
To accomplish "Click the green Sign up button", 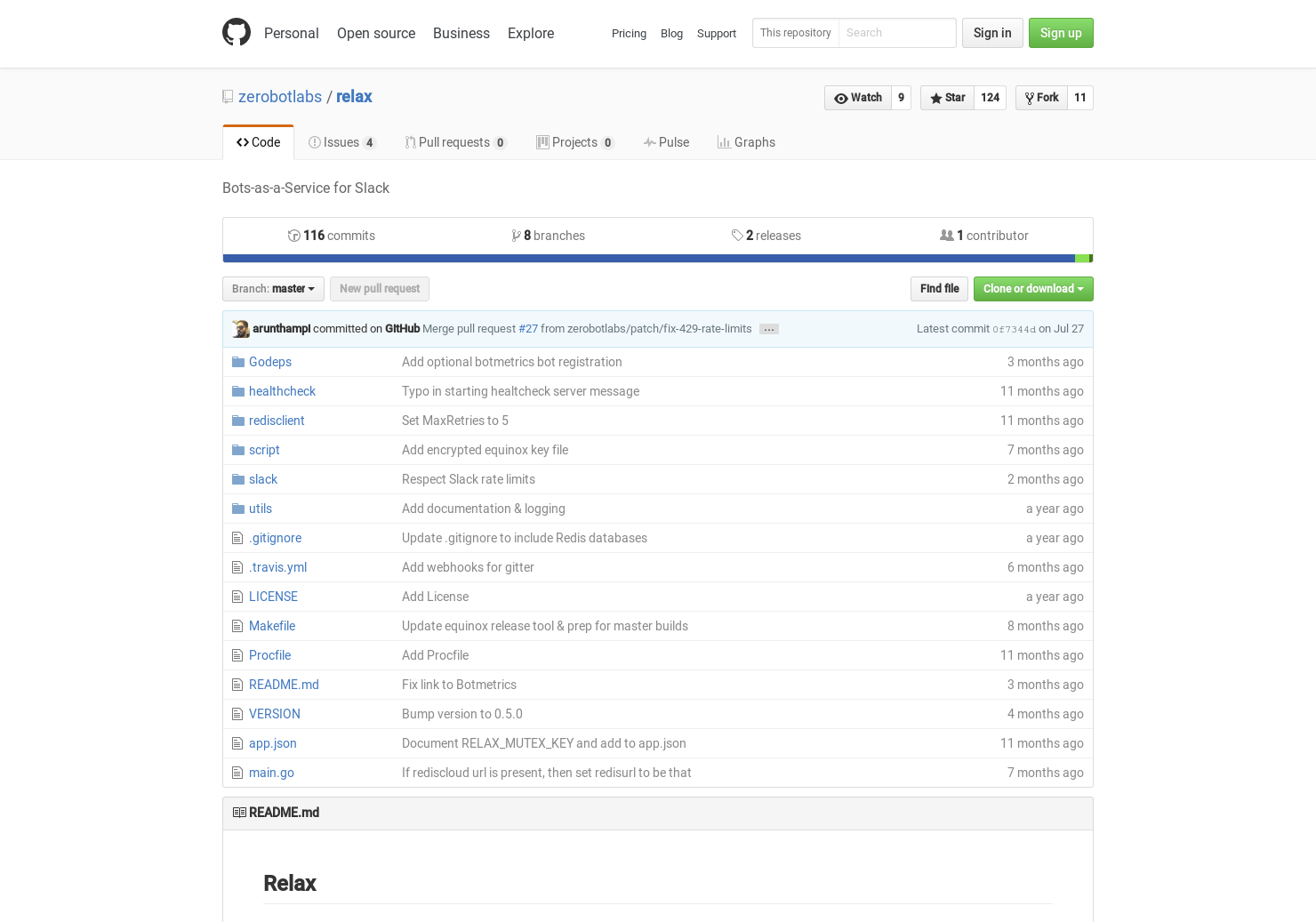I will coord(1061,33).
